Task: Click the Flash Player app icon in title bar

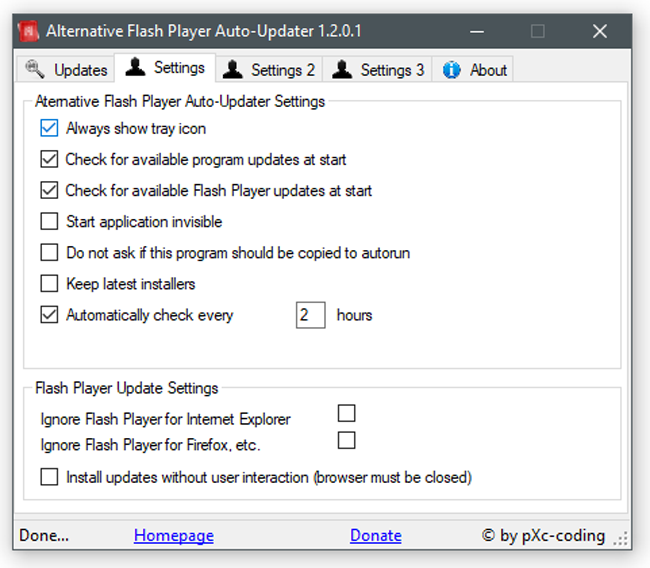Action: [29, 31]
